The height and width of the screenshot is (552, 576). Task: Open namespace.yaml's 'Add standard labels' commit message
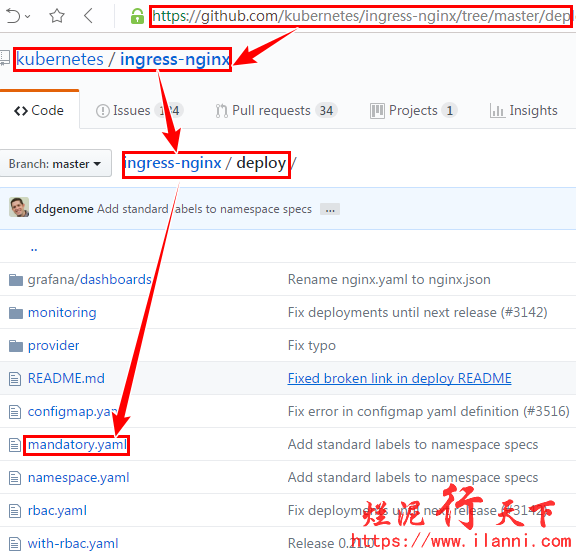coord(413,478)
